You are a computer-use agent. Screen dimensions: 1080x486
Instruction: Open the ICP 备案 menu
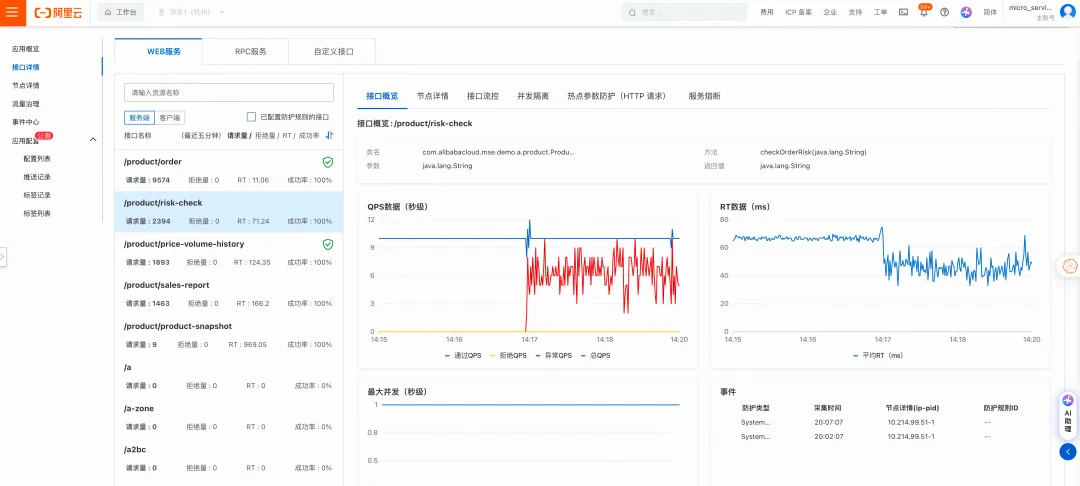point(798,12)
